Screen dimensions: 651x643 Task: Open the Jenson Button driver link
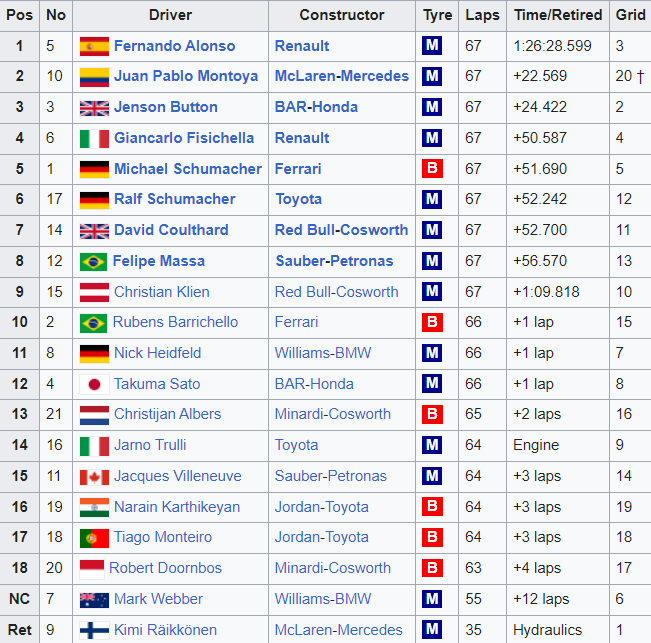point(166,107)
